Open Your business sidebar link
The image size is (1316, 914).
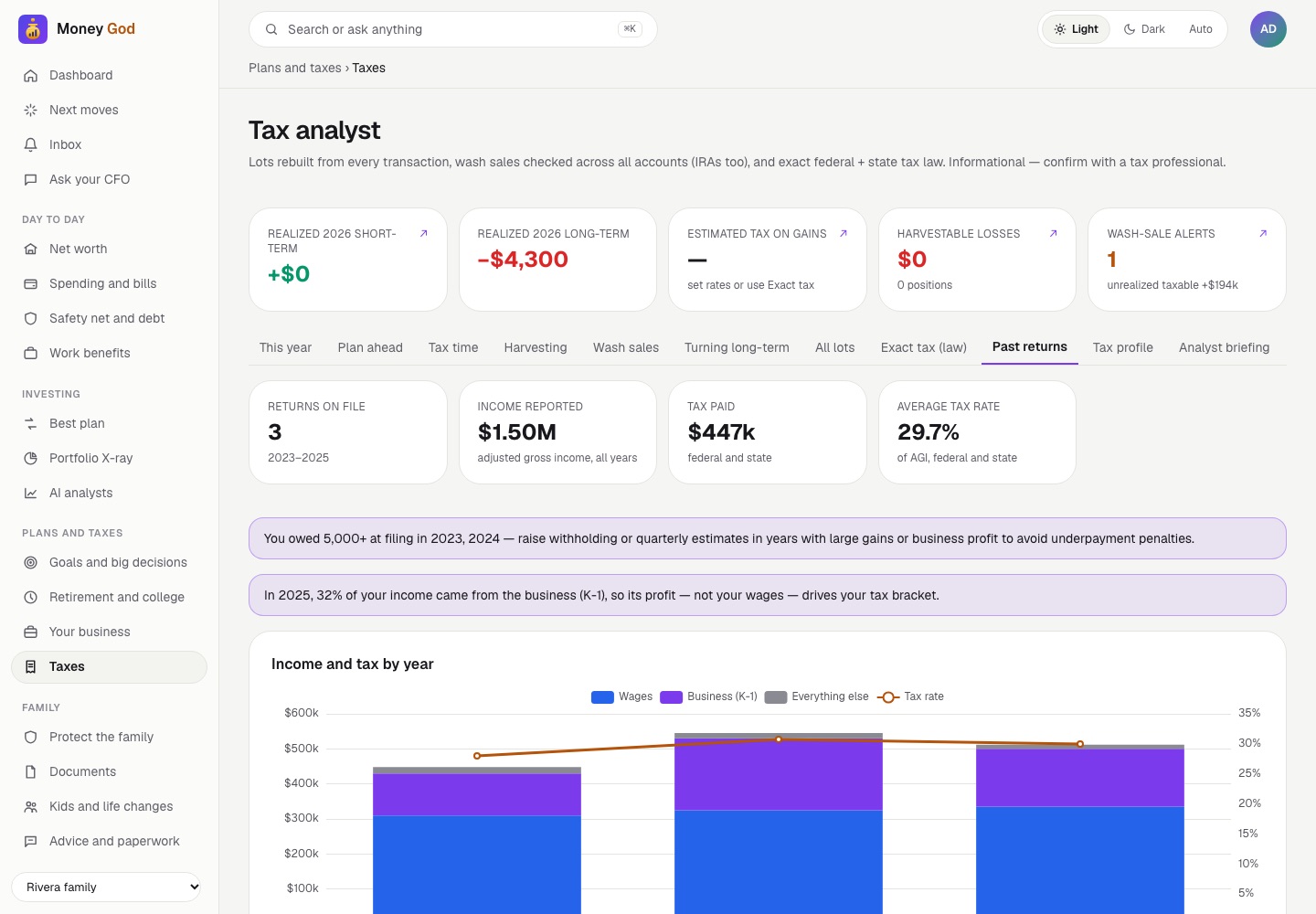(109, 632)
